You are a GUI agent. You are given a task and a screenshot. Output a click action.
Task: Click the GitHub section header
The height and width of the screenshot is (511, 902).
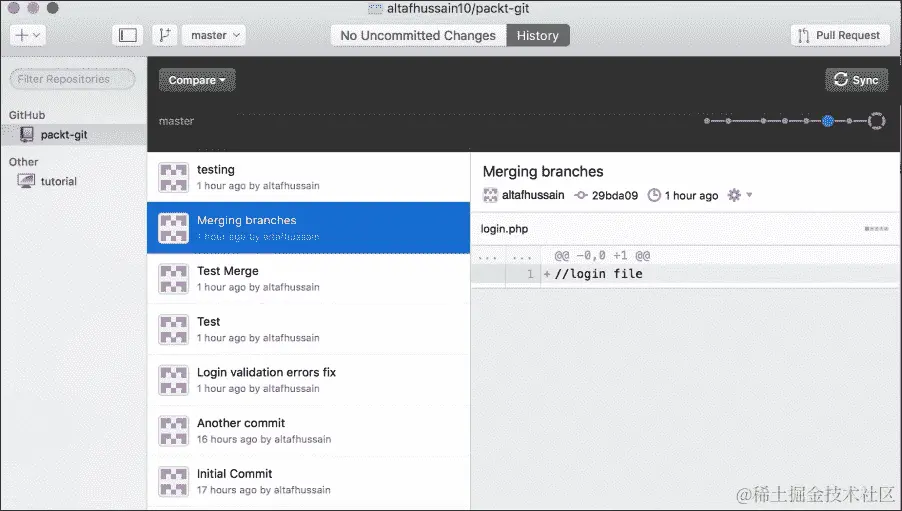pyautogui.click(x=26, y=115)
